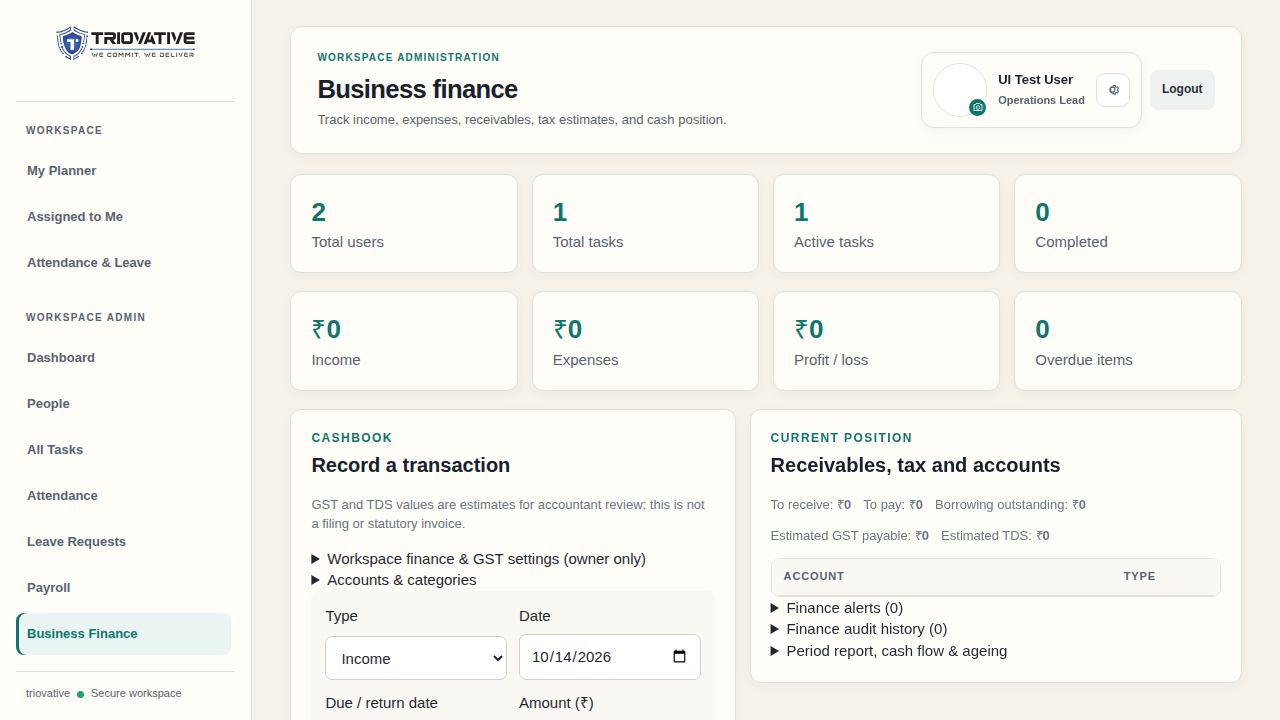Open Attendance & Leave page

pos(124,263)
